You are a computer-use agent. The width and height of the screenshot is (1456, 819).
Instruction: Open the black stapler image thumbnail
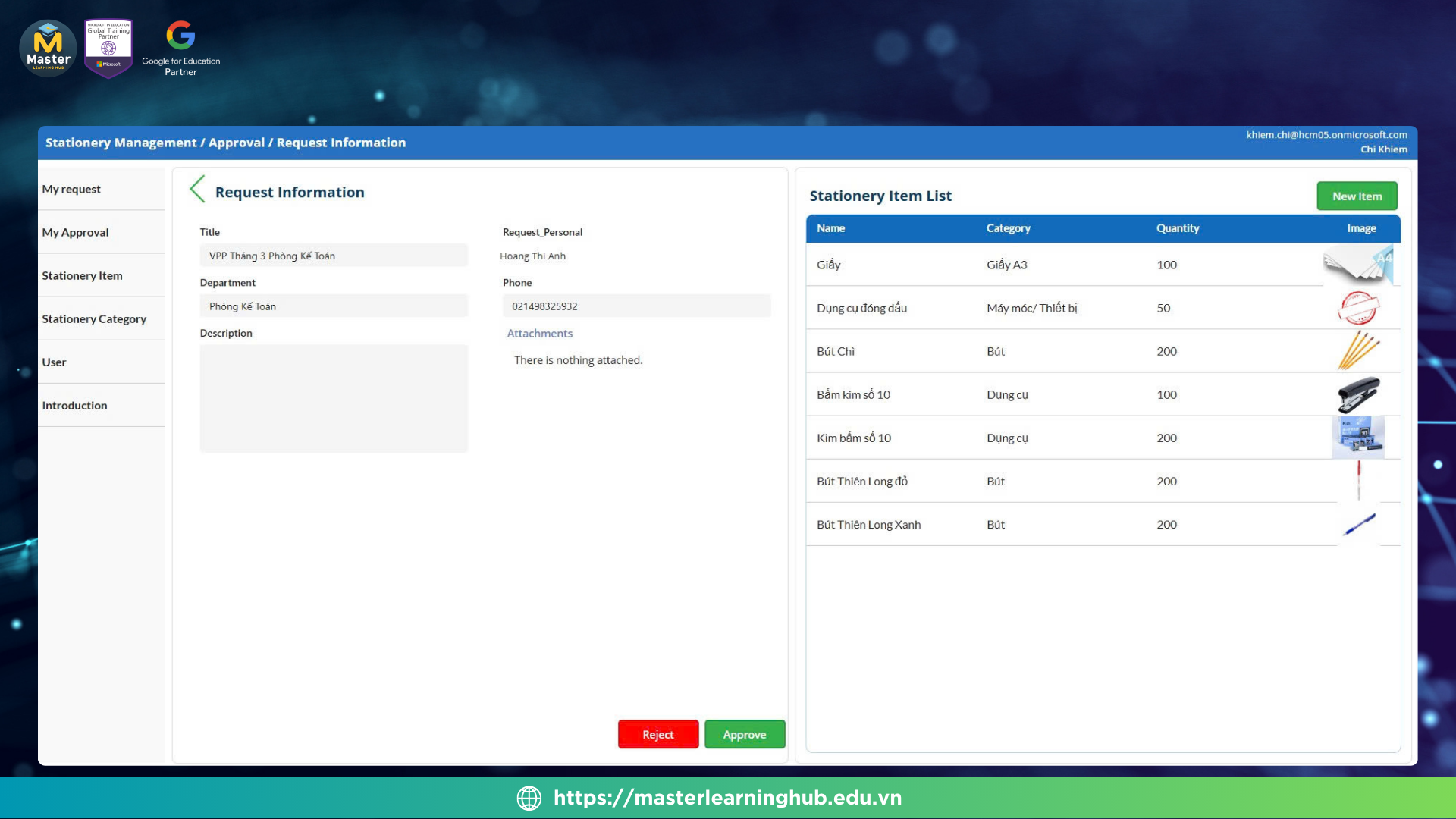(x=1358, y=394)
